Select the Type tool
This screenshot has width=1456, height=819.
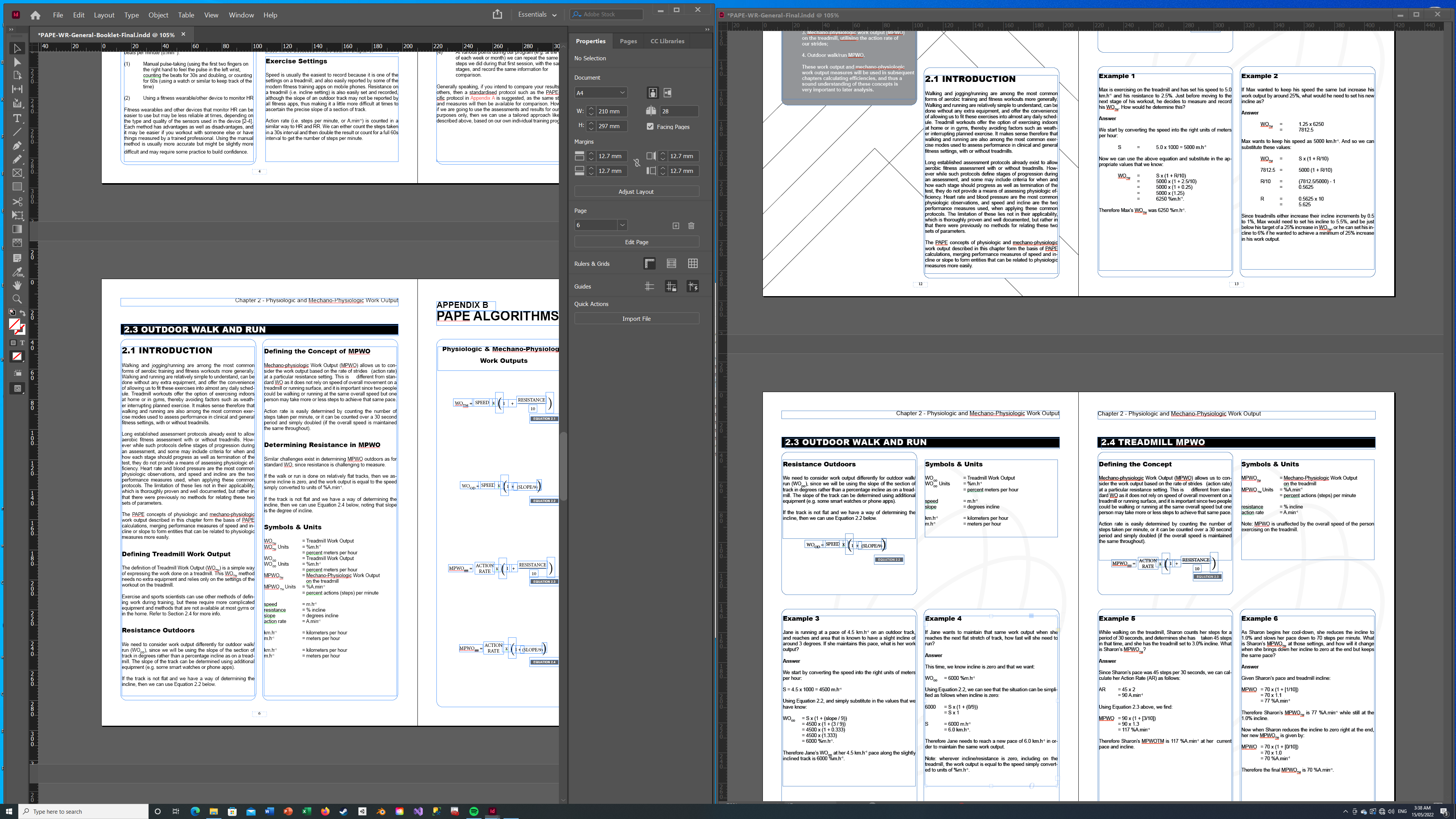[17, 118]
